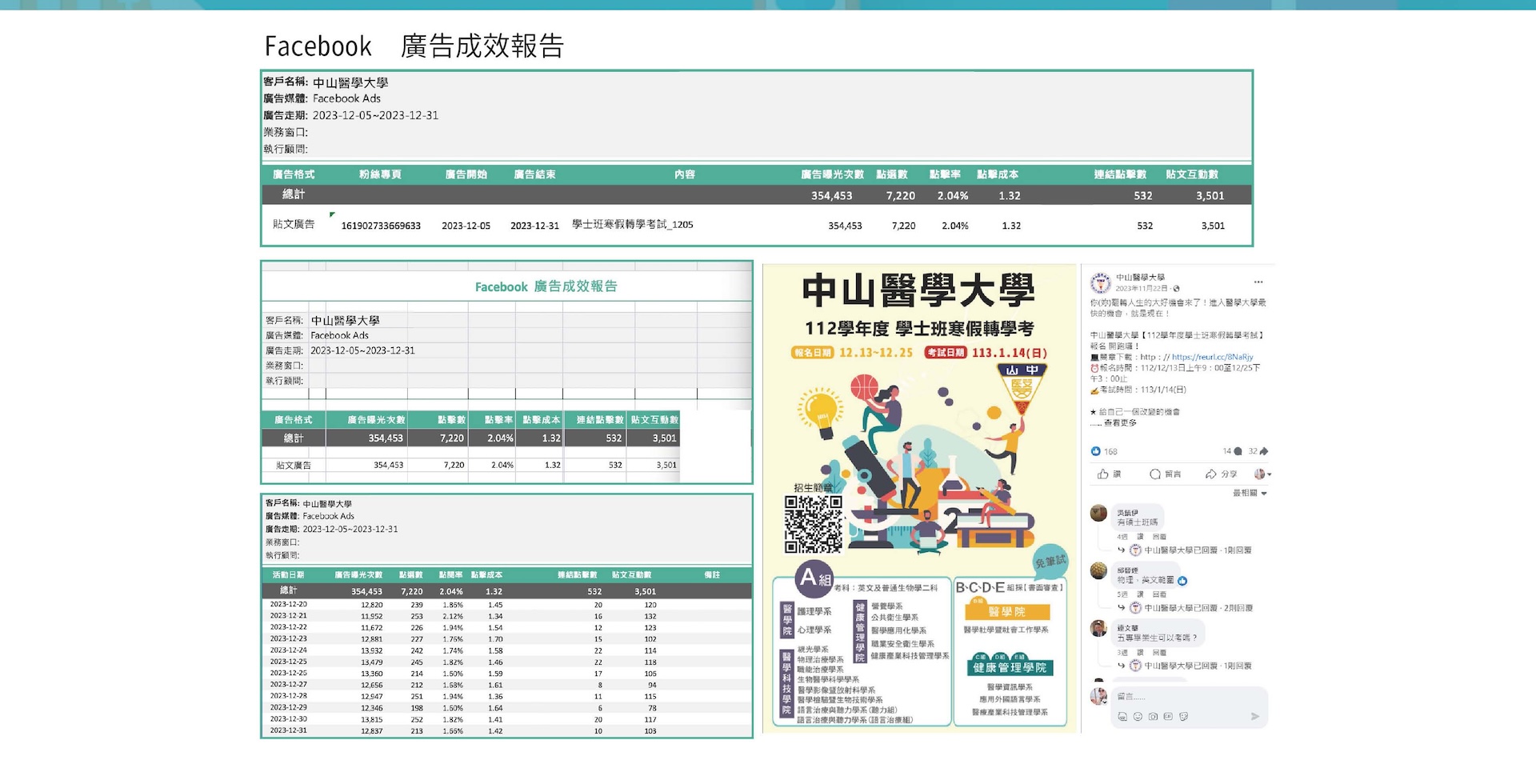This screenshot has height=784, width=1536.
Task: Click the 2023-12-20 row in daily table
Action: [x=507, y=605]
